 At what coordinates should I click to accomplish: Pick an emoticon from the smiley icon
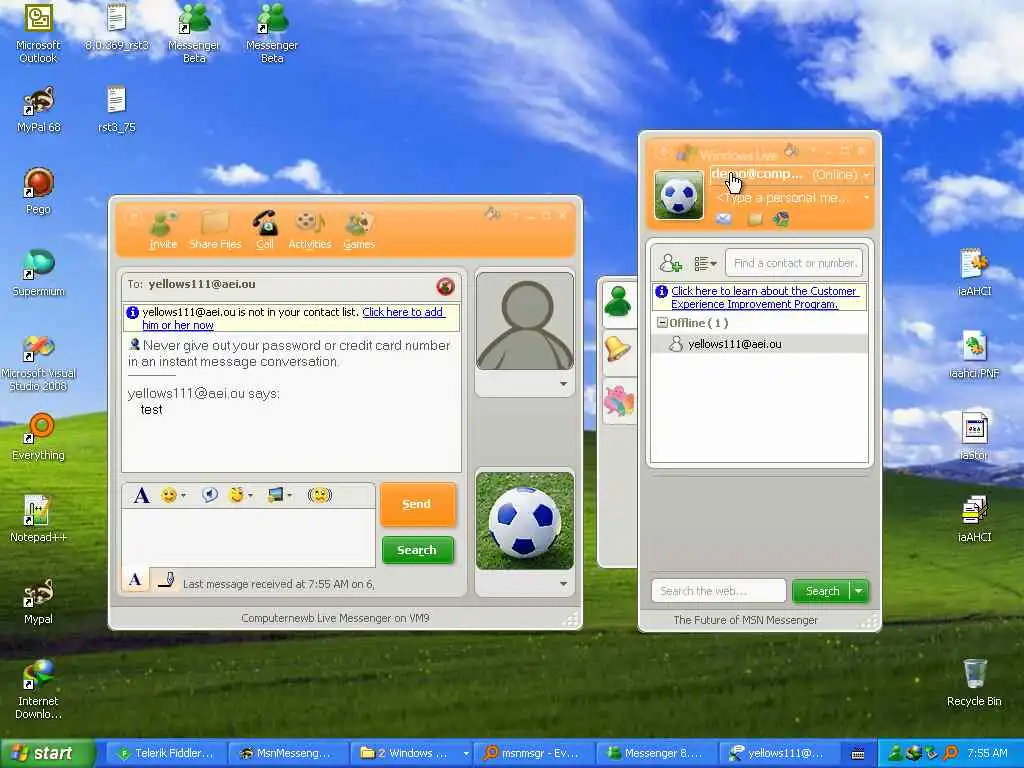point(168,495)
